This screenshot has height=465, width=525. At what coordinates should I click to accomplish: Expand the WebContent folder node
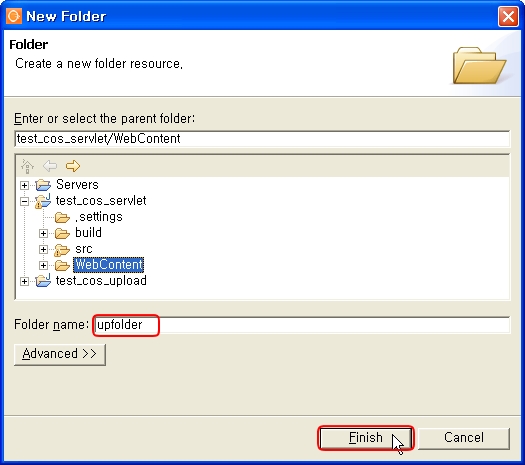[43, 265]
